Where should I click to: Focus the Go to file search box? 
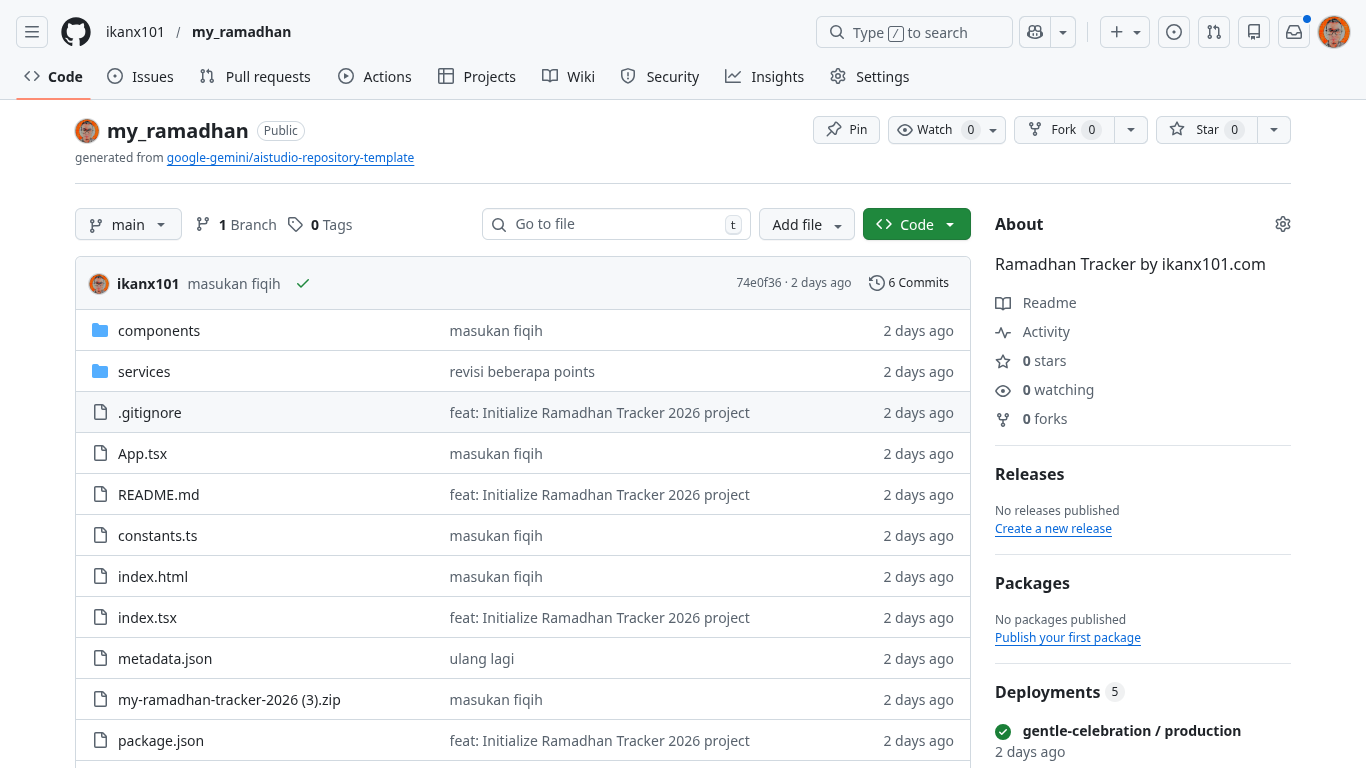616,224
